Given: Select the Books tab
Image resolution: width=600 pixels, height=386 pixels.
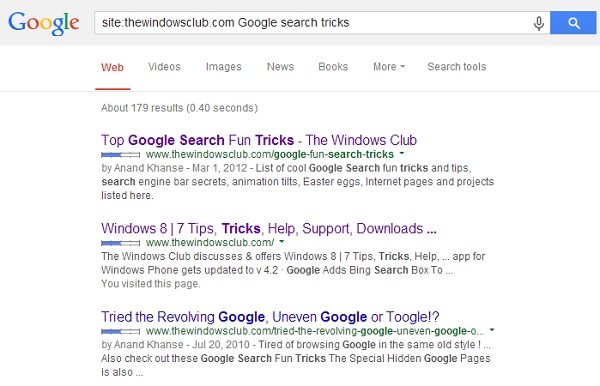Looking at the screenshot, I should pos(333,67).
